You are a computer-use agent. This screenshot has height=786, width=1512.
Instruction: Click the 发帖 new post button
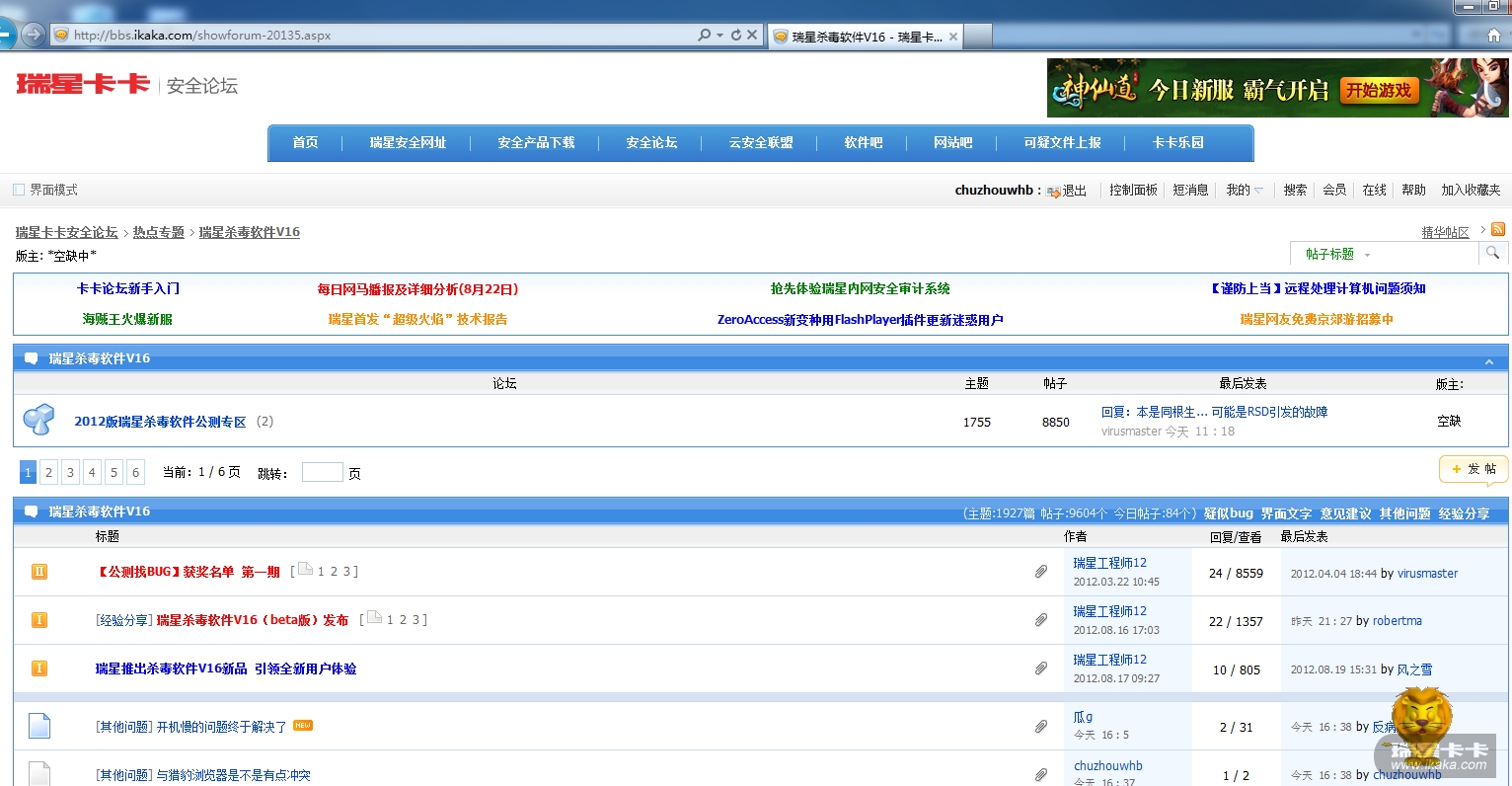pos(1474,469)
